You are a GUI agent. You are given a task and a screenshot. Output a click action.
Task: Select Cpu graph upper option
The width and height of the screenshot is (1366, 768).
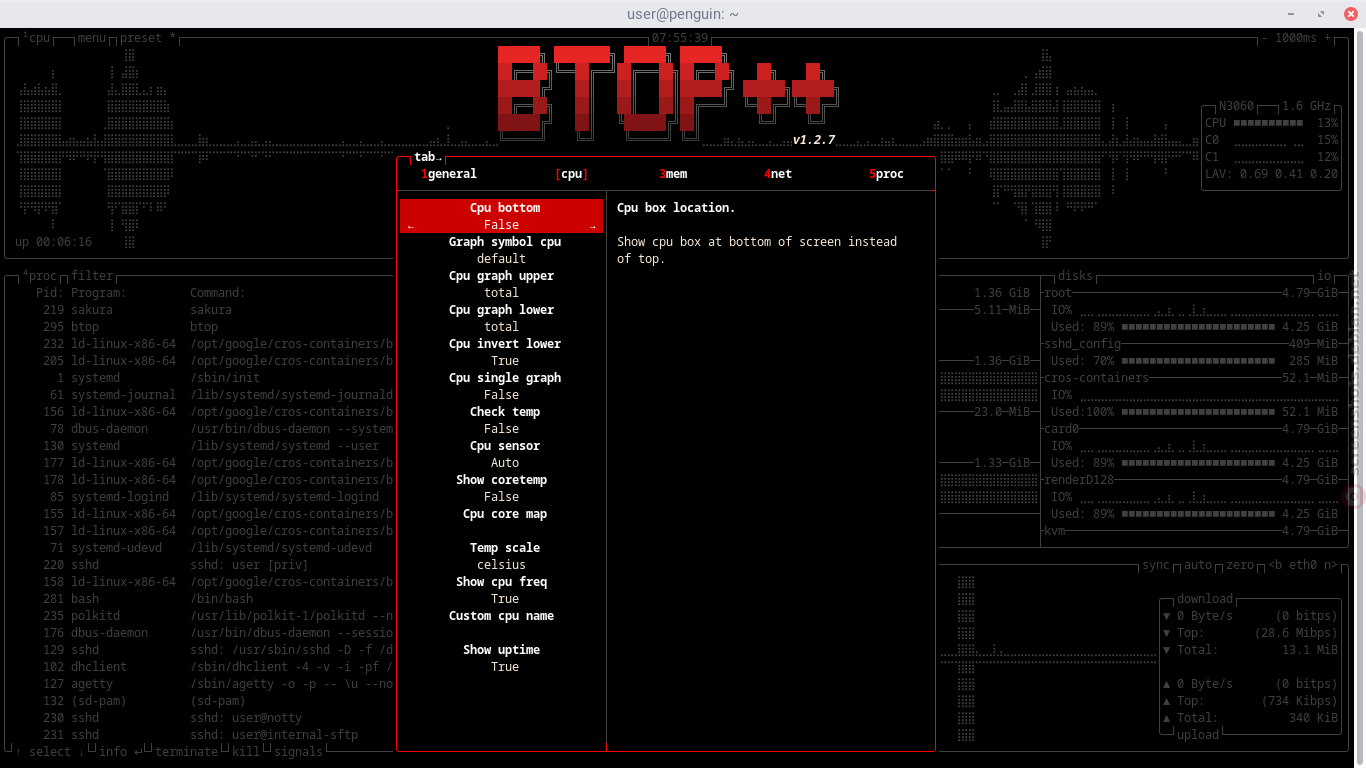[x=501, y=284]
